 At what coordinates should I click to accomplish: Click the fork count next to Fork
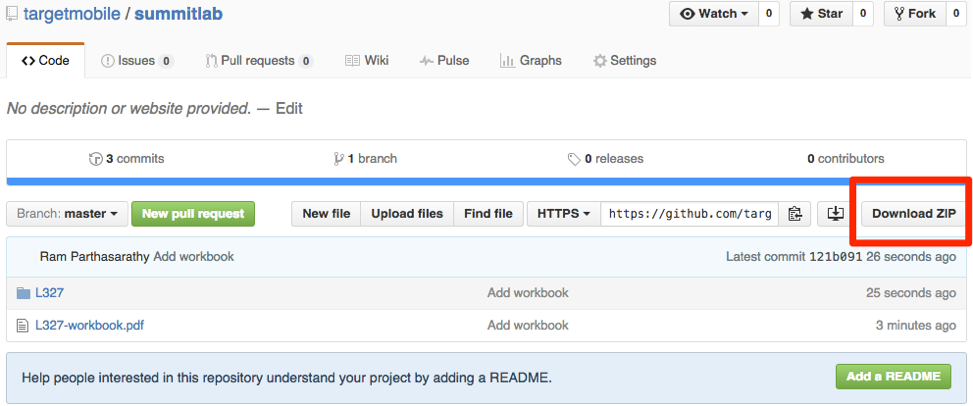point(955,14)
